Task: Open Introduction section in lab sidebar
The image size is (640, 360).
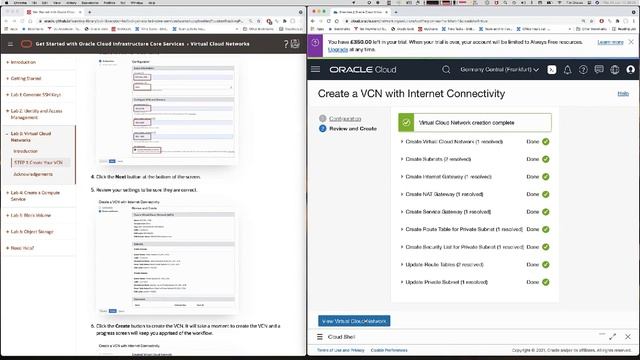Action: coord(23,62)
